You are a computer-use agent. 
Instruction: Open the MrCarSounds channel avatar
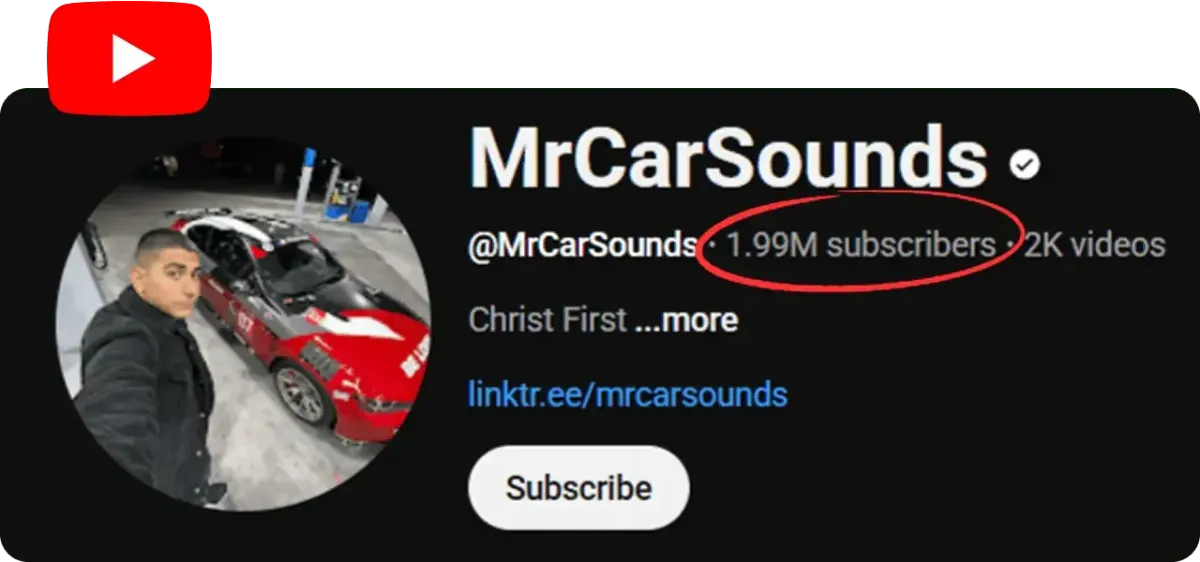[244, 322]
